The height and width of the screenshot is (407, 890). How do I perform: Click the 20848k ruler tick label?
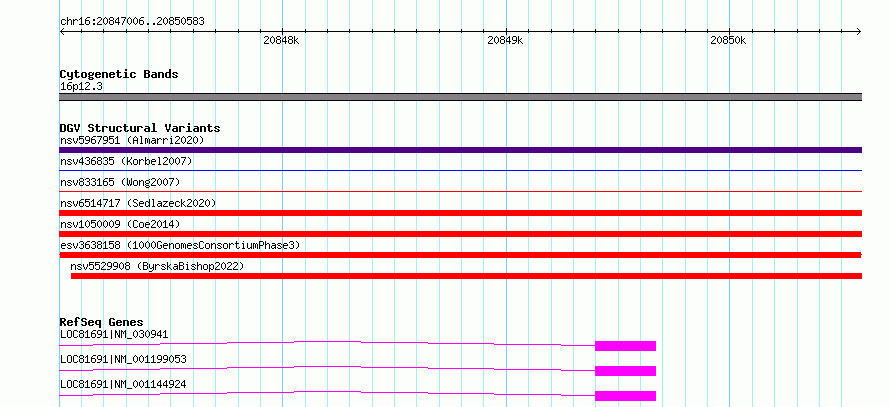pos(281,40)
